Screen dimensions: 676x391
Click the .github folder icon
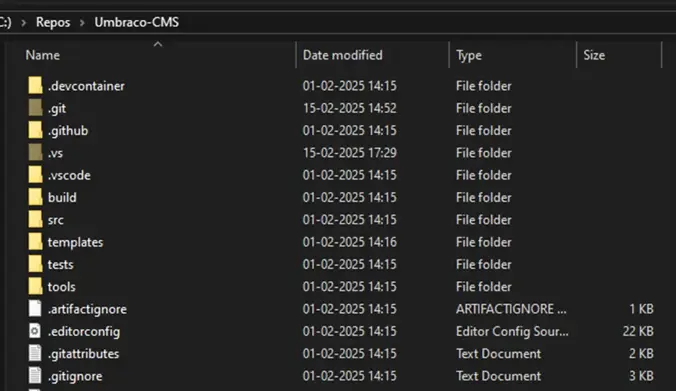click(x=35, y=131)
